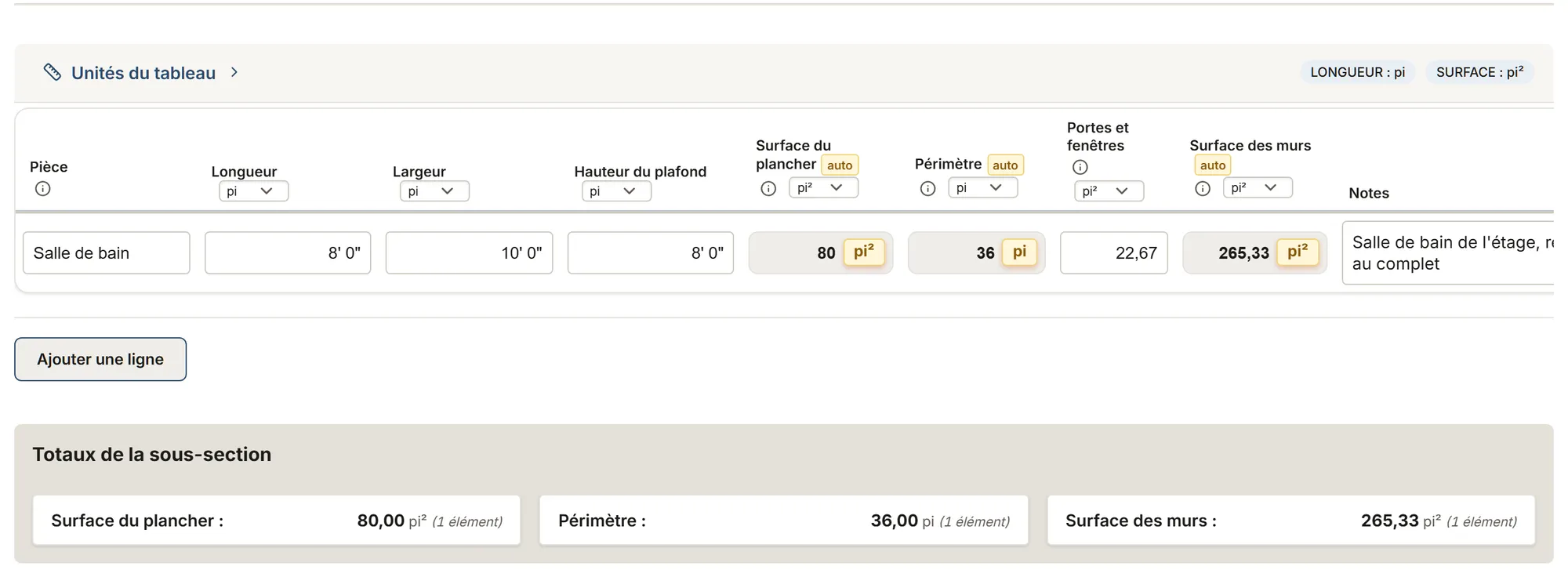Expand the Unités du tableau chevron

234,72
